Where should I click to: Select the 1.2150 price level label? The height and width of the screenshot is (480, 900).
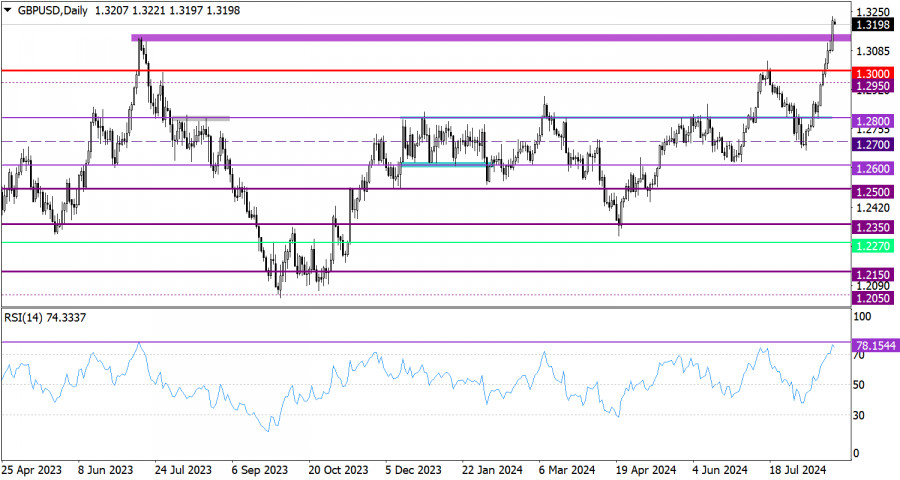point(873,275)
